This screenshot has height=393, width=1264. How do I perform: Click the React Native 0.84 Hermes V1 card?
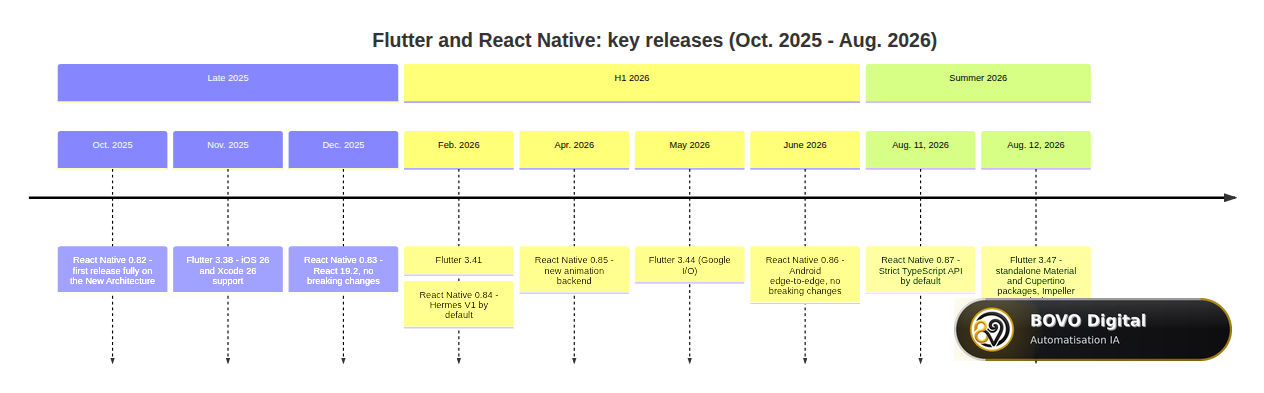[459, 305]
